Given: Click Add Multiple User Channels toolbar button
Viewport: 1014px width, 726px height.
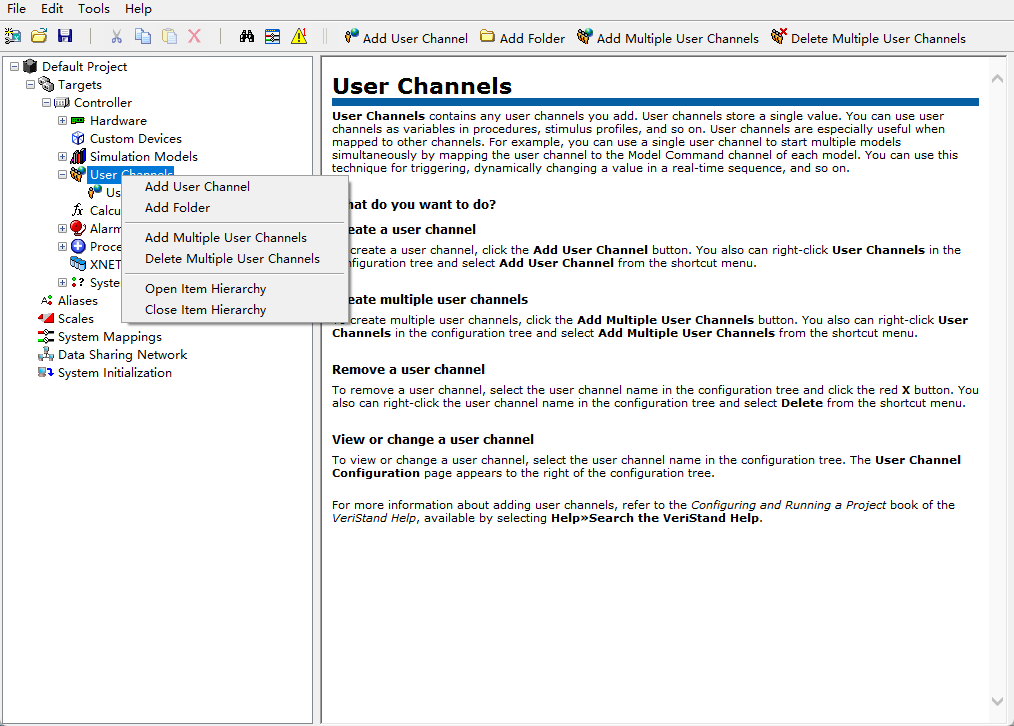Looking at the screenshot, I should coord(667,37).
